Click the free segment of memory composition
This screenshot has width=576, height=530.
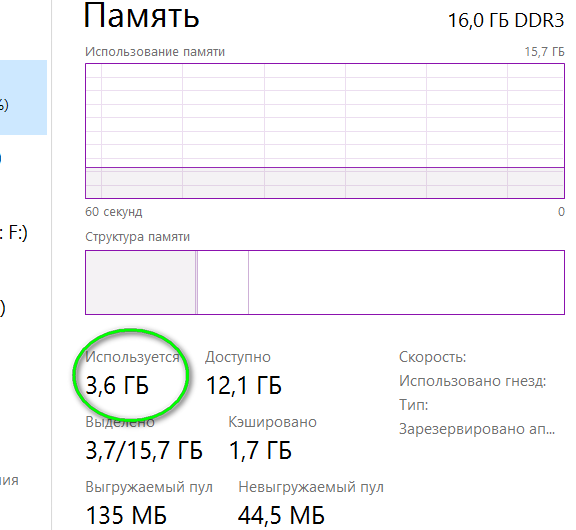coord(406,282)
